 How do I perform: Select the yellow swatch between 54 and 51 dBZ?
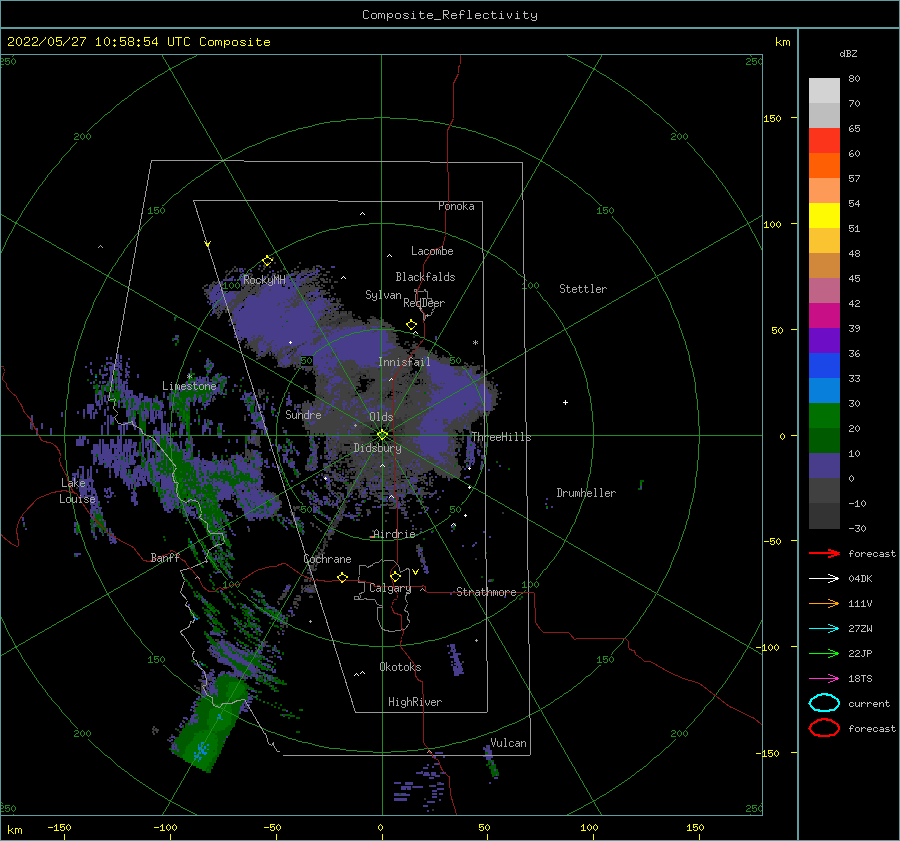824,216
